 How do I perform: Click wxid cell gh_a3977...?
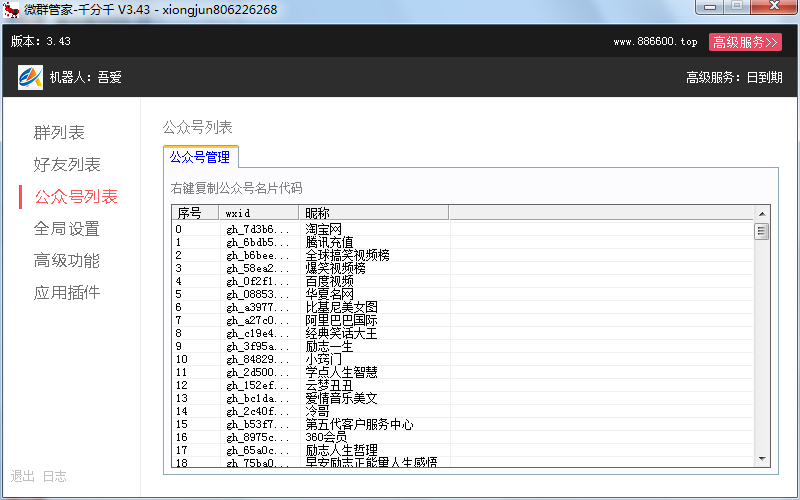pos(258,308)
